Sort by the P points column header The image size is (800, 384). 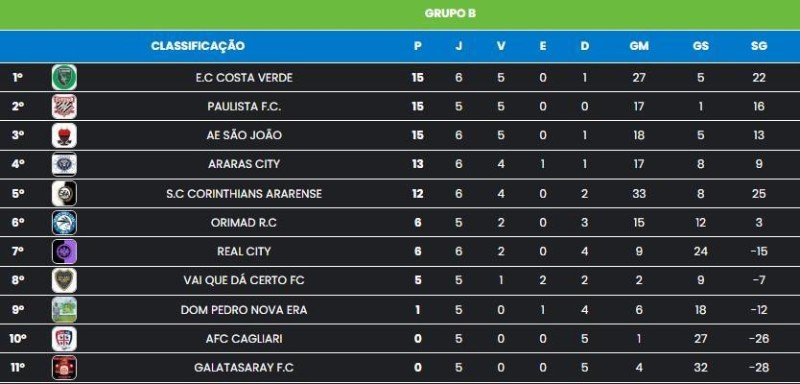point(418,46)
